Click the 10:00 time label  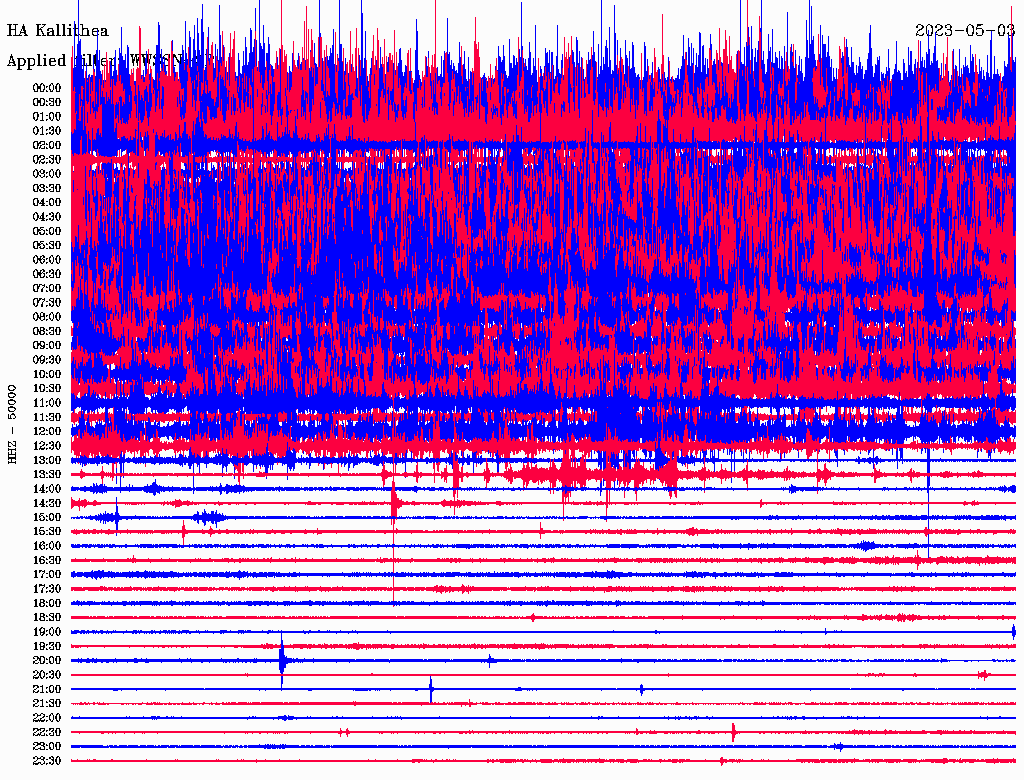pyautogui.click(x=47, y=375)
